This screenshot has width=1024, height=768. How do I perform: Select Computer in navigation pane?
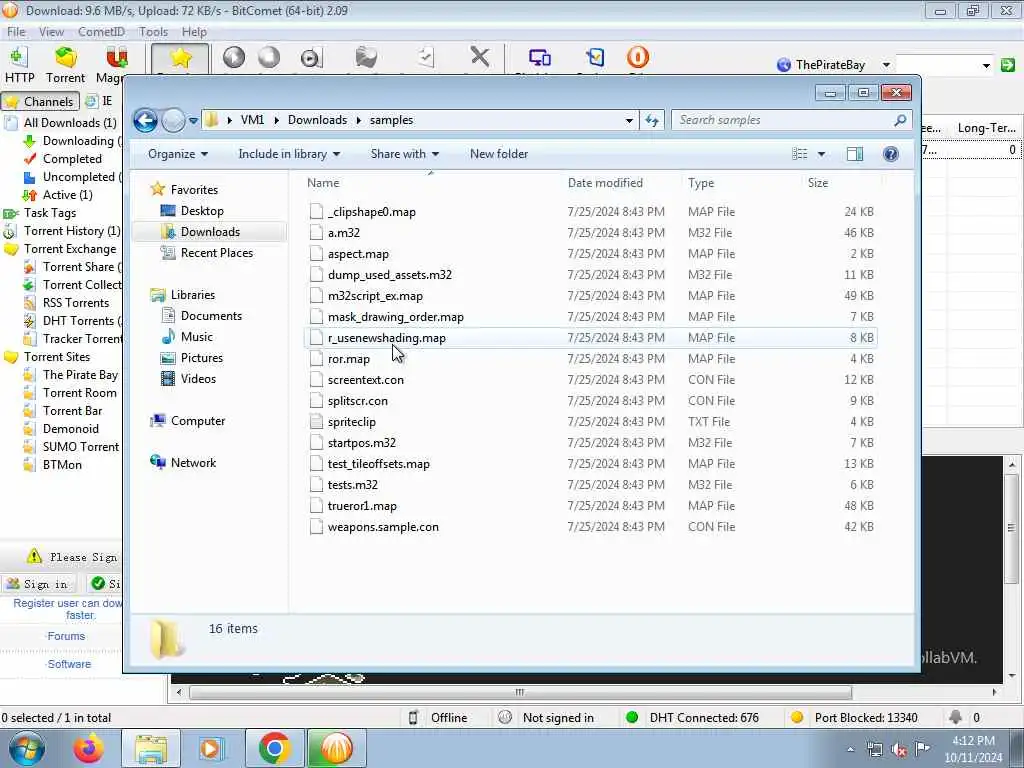click(197, 421)
